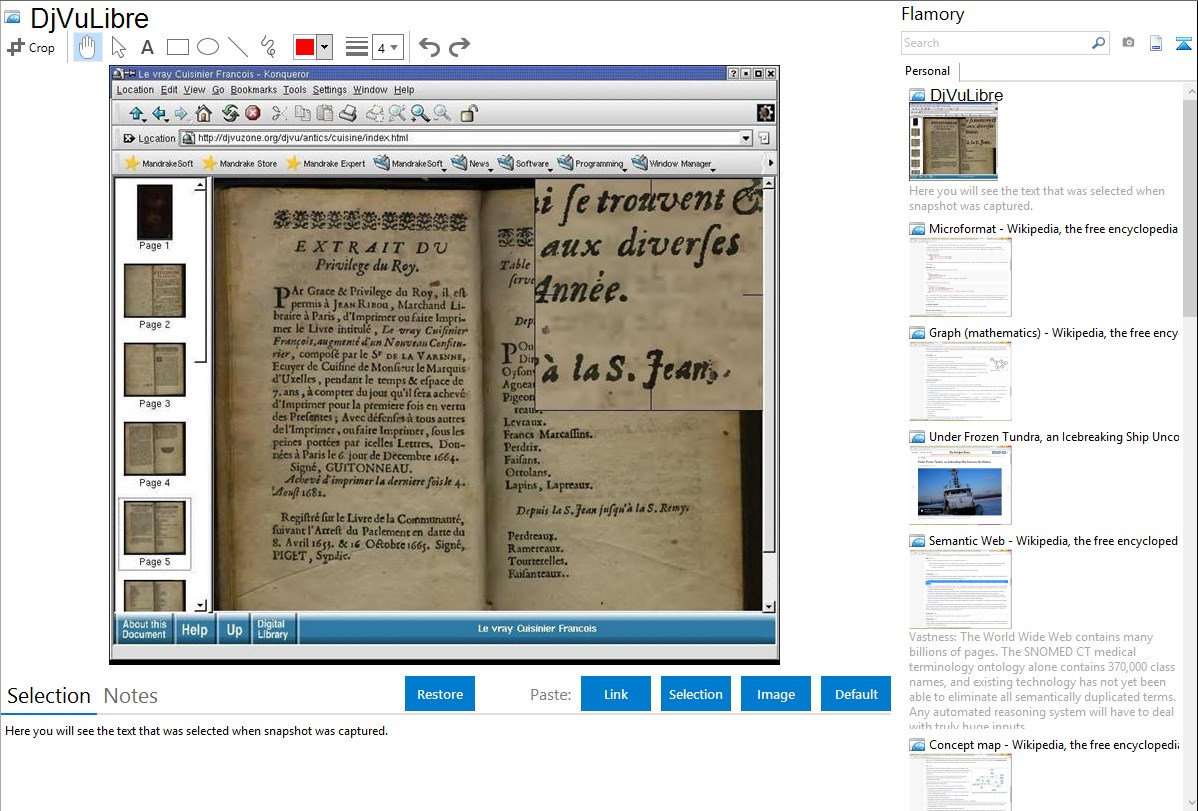Switch to the Selection tab

pos(49,696)
